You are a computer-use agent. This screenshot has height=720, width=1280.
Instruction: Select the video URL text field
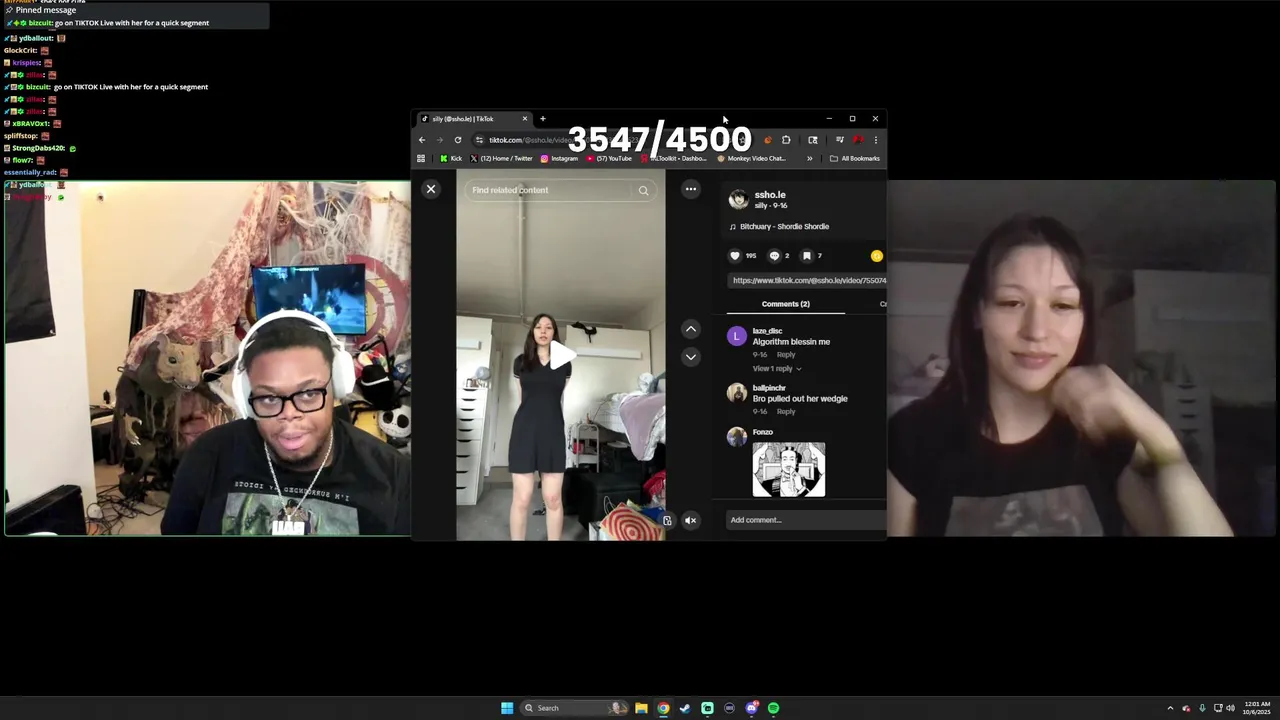coord(807,281)
